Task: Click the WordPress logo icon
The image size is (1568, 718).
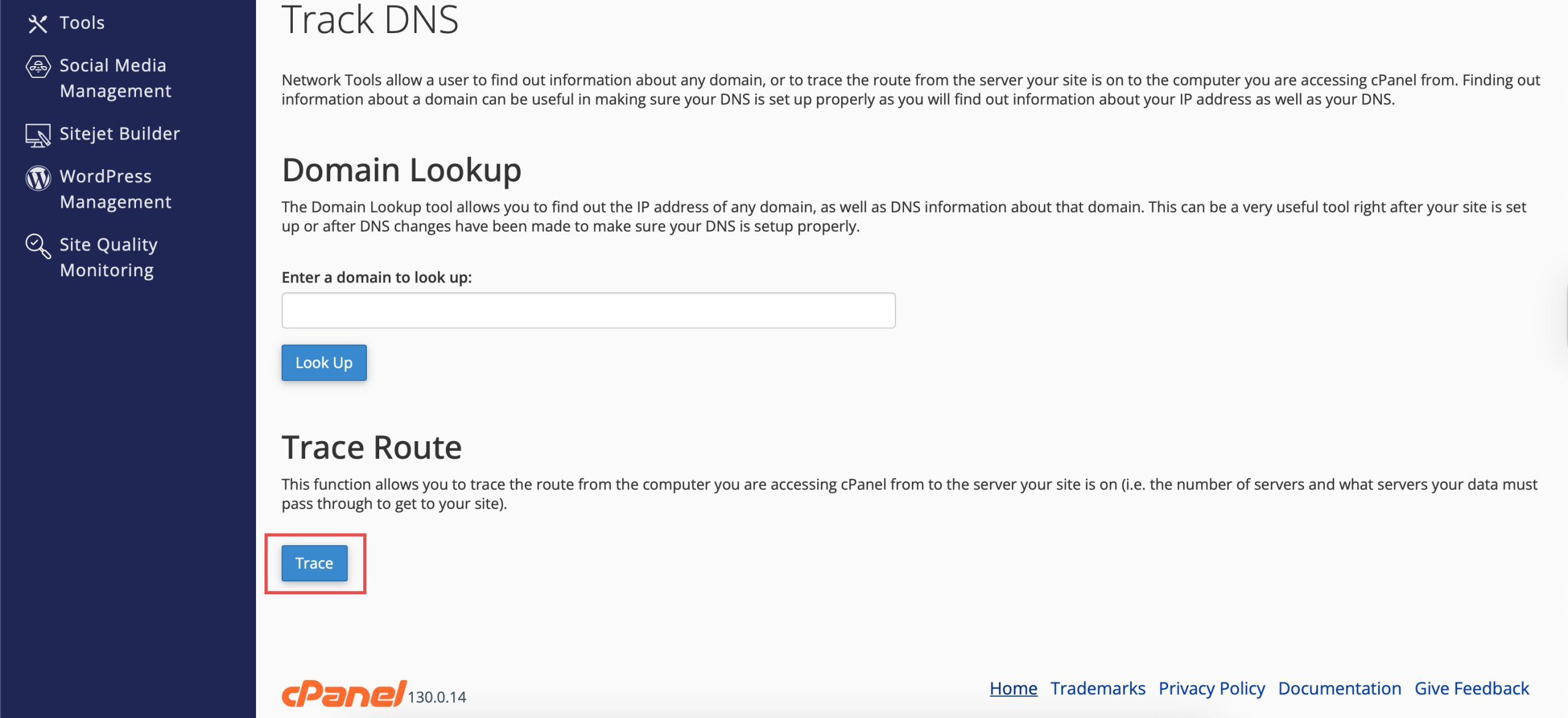Action: (38, 178)
